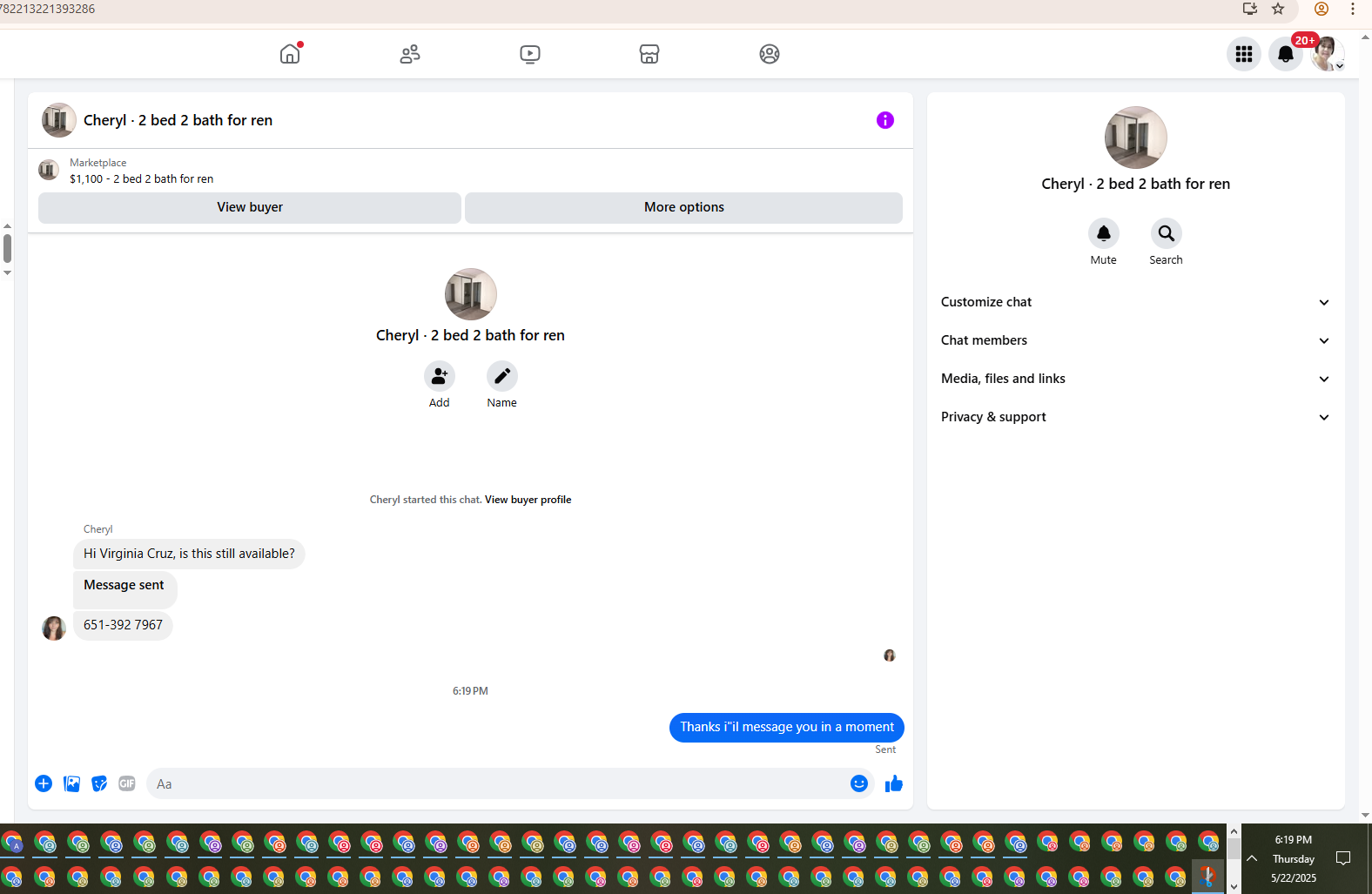Send a thumbs-up like
Screen dimensions: 1372x894
point(894,783)
